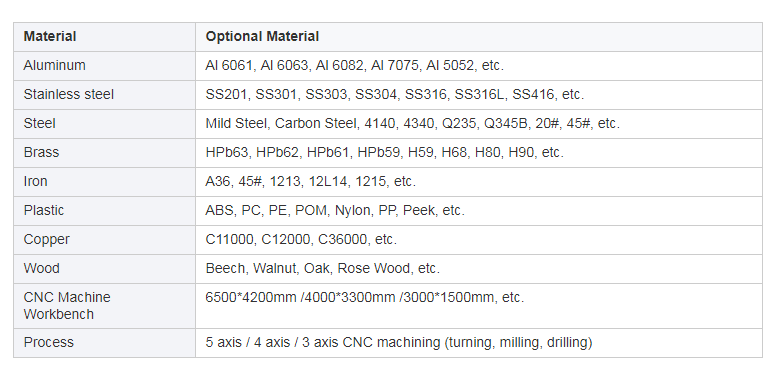The height and width of the screenshot is (371, 782).
Task: Click the Al 6061 alloys list cell
Action: pos(479,66)
